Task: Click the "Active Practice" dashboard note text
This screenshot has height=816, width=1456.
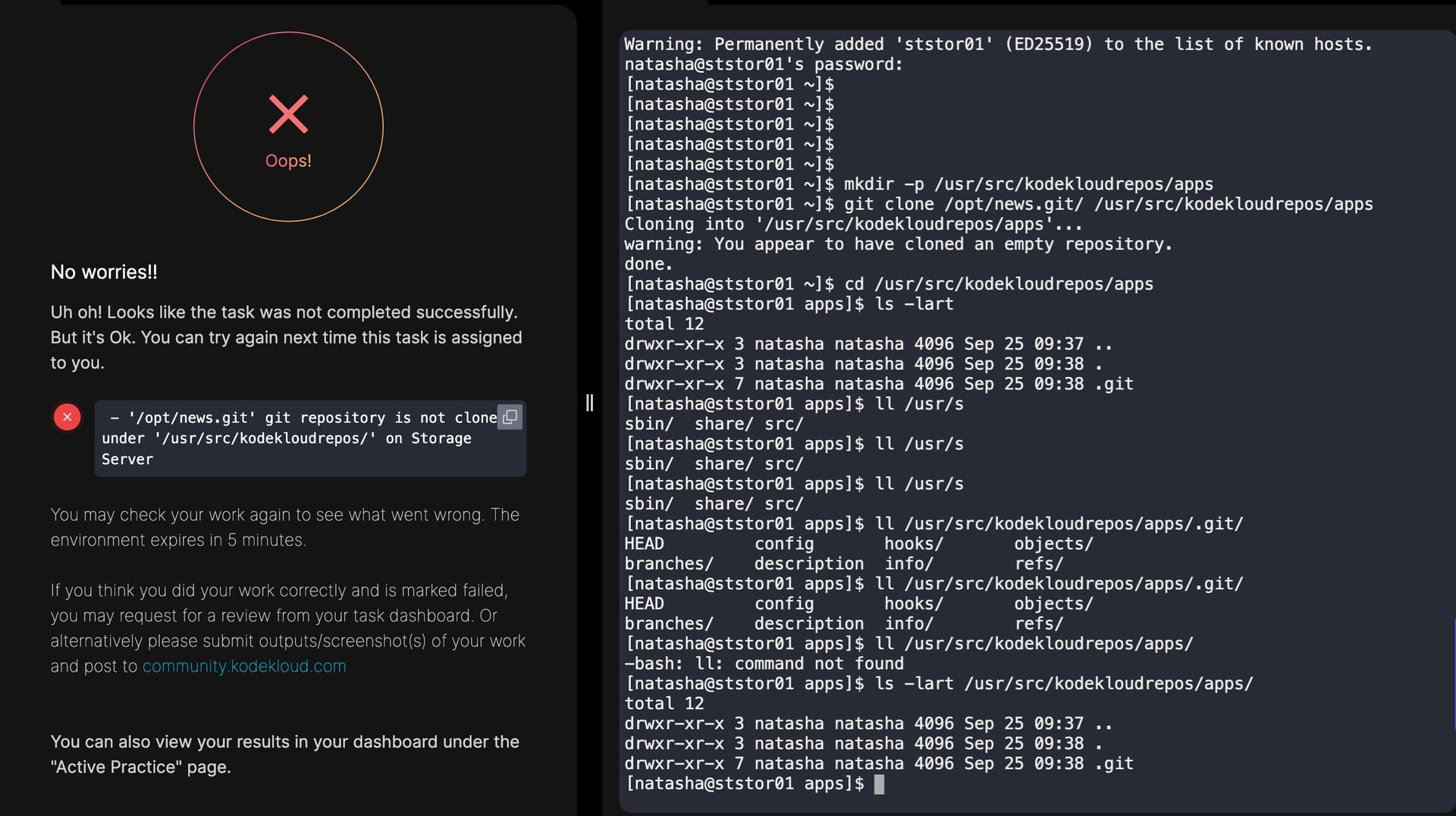Action: (x=284, y=754)
